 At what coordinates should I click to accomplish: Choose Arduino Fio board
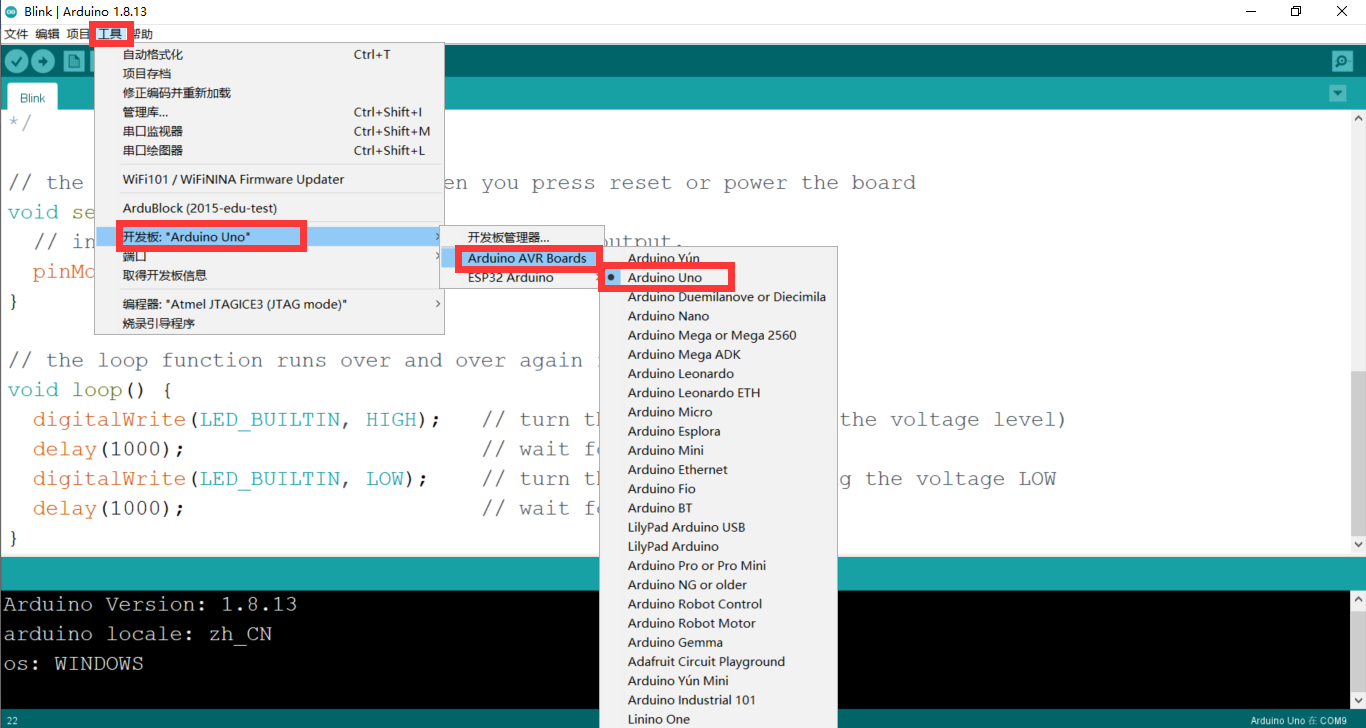718,489
